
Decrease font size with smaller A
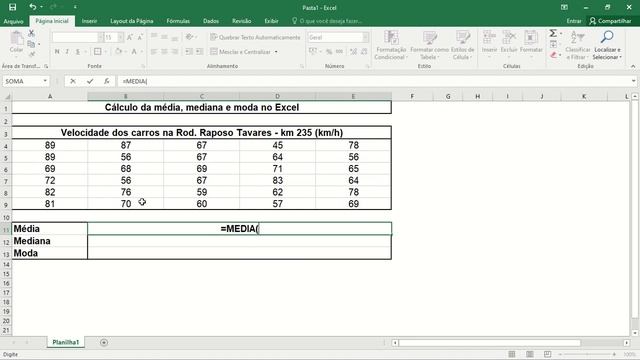pos(140,38)
